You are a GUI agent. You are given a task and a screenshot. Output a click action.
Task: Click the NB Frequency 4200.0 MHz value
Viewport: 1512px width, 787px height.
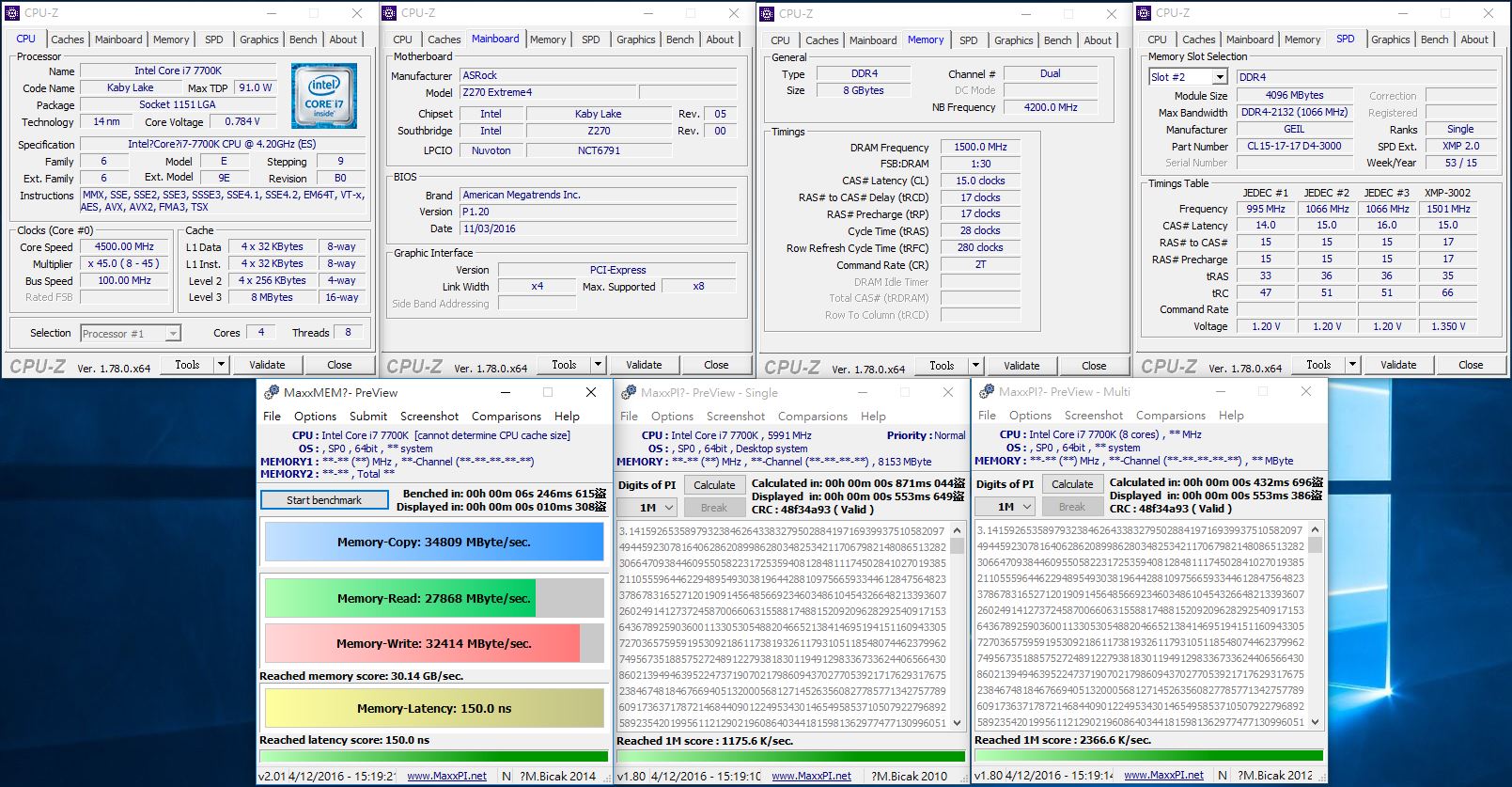(1051, 107)
